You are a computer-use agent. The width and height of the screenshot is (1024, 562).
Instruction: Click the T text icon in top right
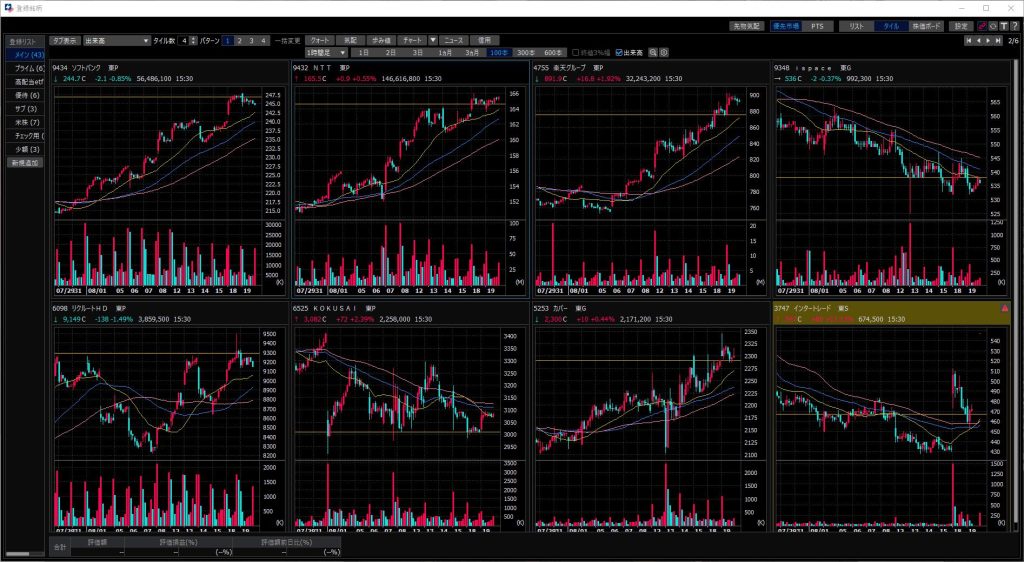(1003, 26)
